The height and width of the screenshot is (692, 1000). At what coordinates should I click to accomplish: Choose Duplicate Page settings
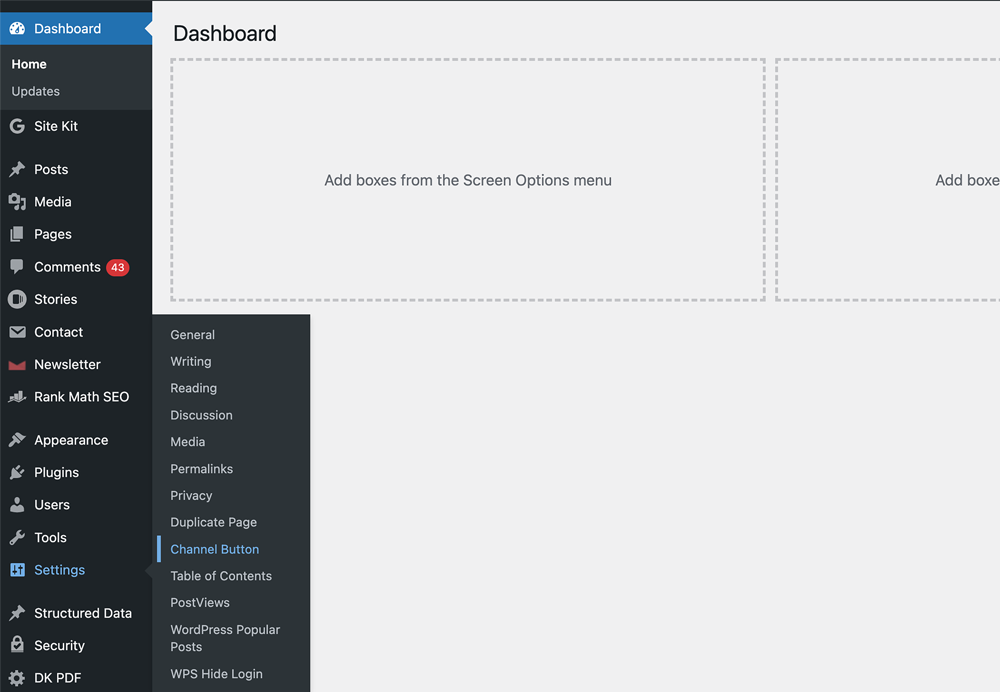pos(214,522)
